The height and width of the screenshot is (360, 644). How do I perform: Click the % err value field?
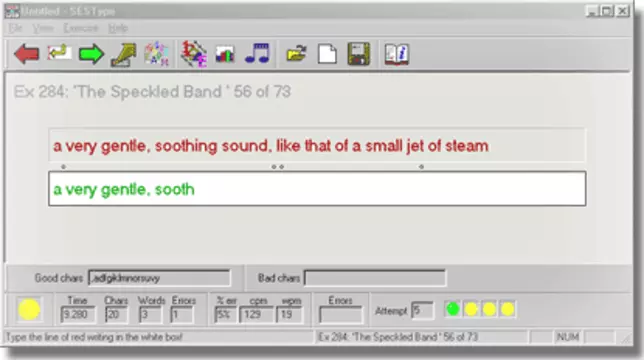pos(225,315)
